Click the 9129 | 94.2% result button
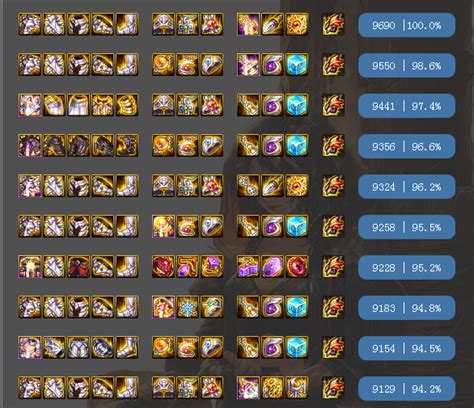 [407, 389]
